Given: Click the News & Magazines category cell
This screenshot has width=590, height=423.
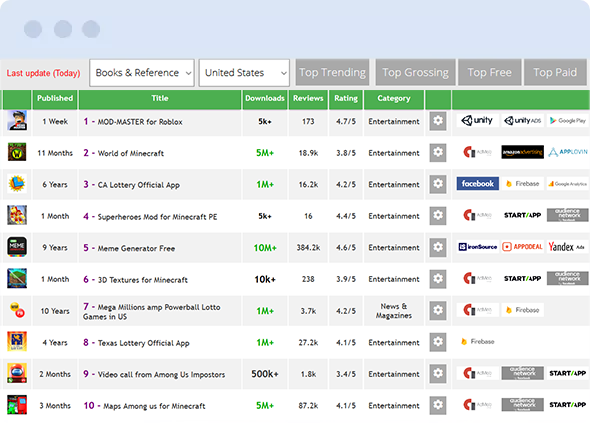Looking at the screenshot, I should (x=394, y=311).
